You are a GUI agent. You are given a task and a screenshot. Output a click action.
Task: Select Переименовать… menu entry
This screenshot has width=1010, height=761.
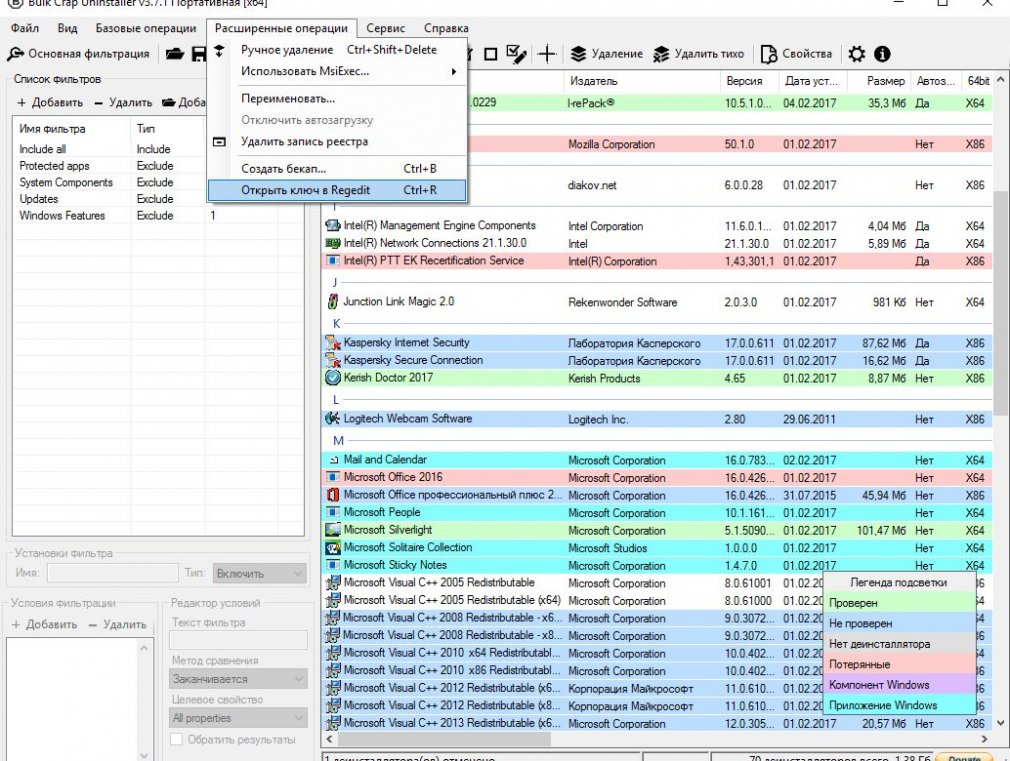[x=337, y=99]
